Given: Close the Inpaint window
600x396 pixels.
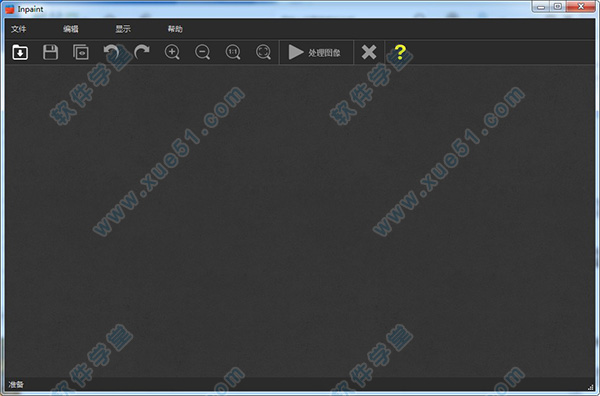Looking at the screenshot, I should point(581,7).
